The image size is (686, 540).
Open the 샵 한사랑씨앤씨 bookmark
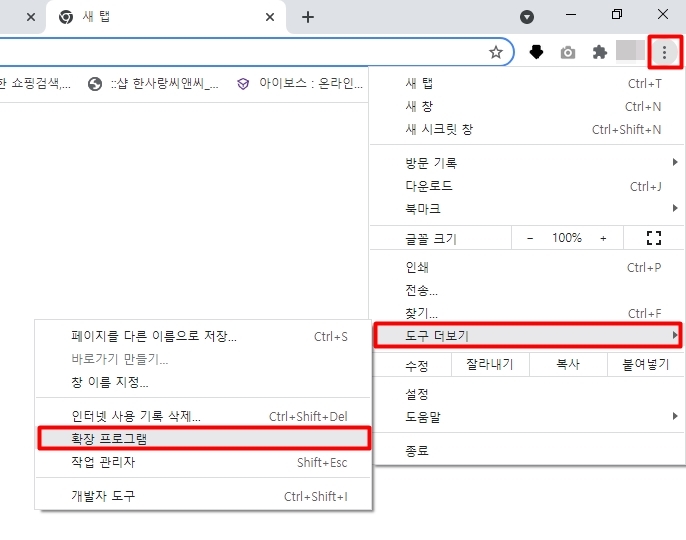point(153,83)
